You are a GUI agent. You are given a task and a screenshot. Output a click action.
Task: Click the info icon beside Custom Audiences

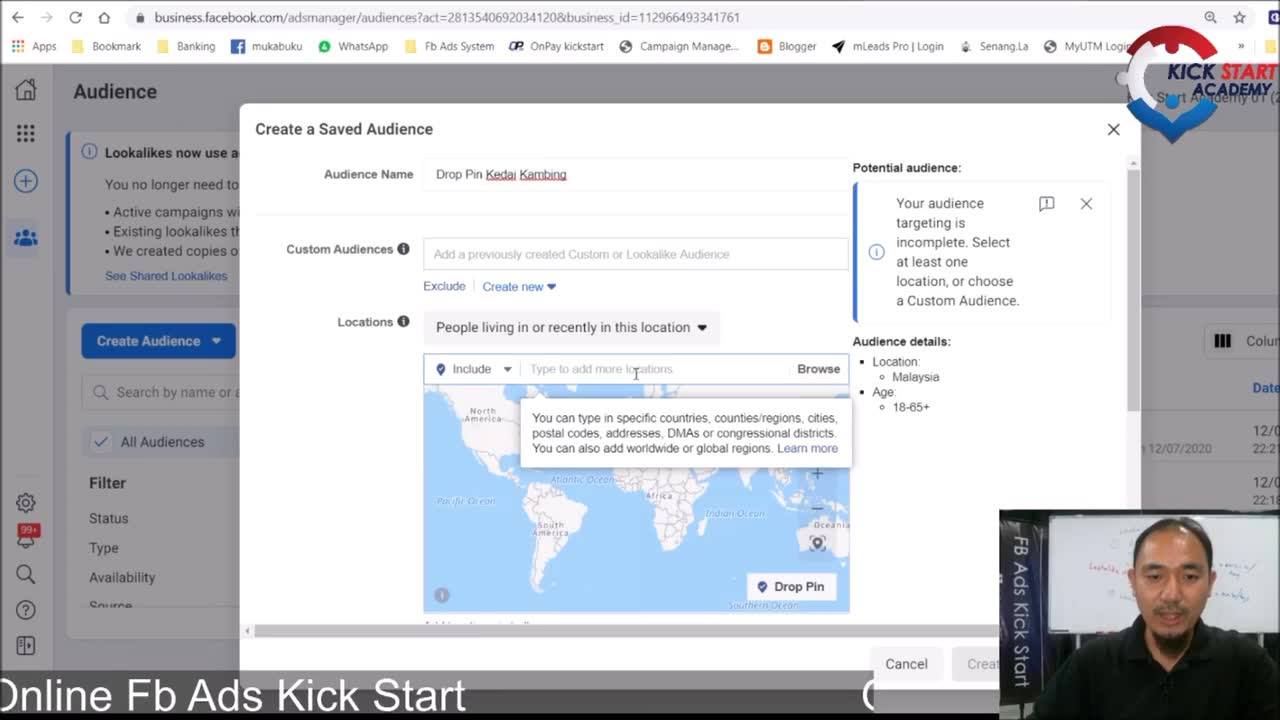point(403,249)
